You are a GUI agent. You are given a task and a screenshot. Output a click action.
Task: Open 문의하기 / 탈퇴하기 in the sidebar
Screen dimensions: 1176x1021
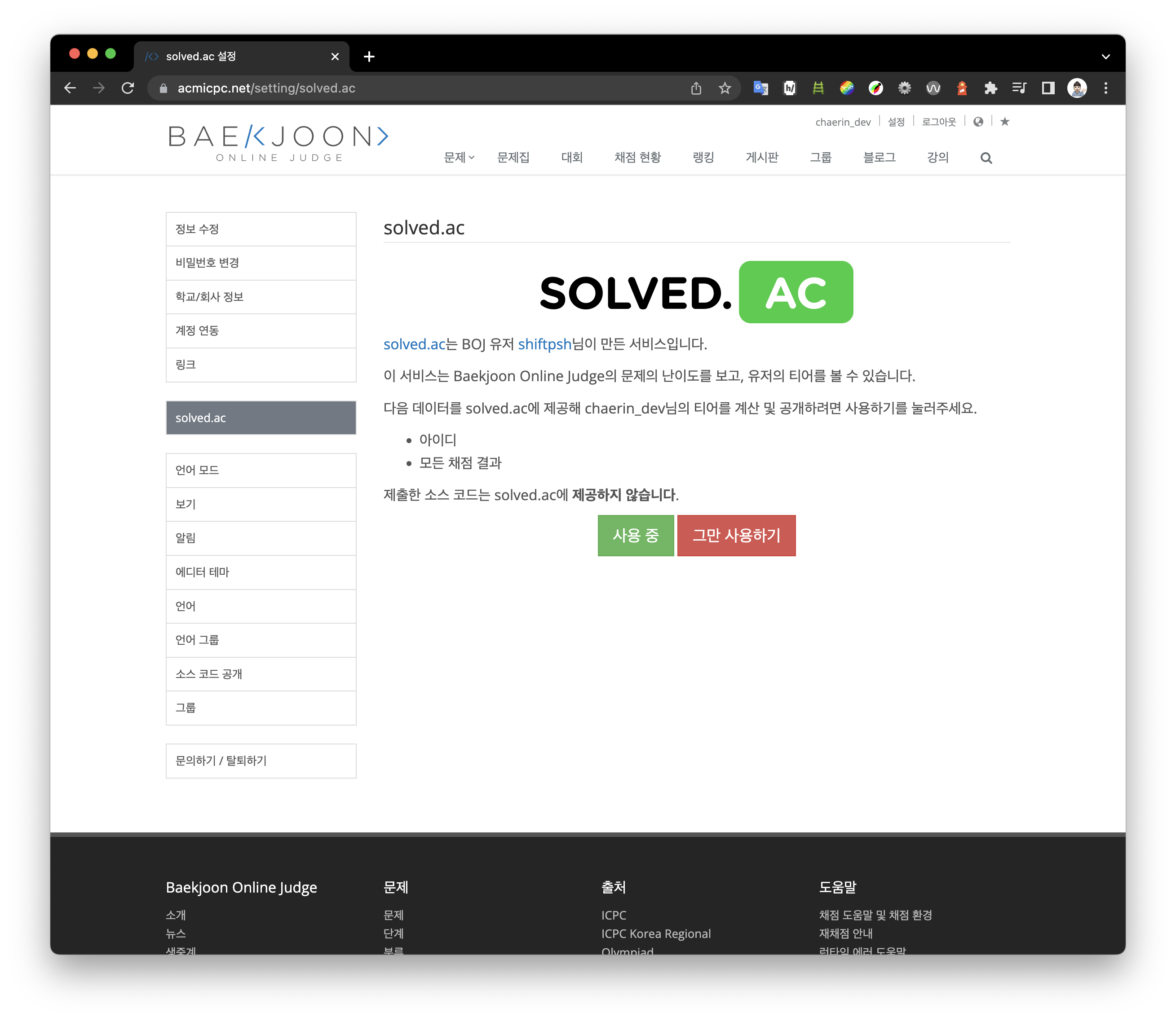[x=261, y=761]
